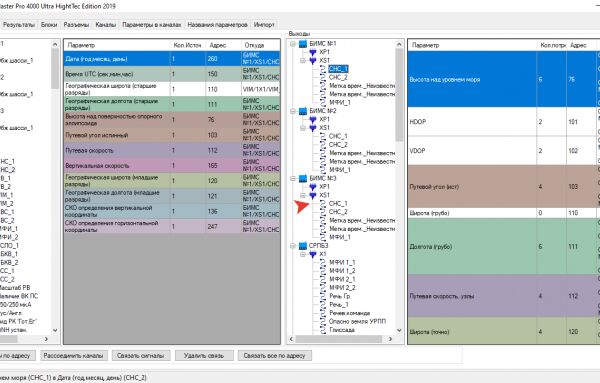
Task: Click the XP1 connector icon under БИМС №1
Action: pyautogui.click(x=313, y=52)
